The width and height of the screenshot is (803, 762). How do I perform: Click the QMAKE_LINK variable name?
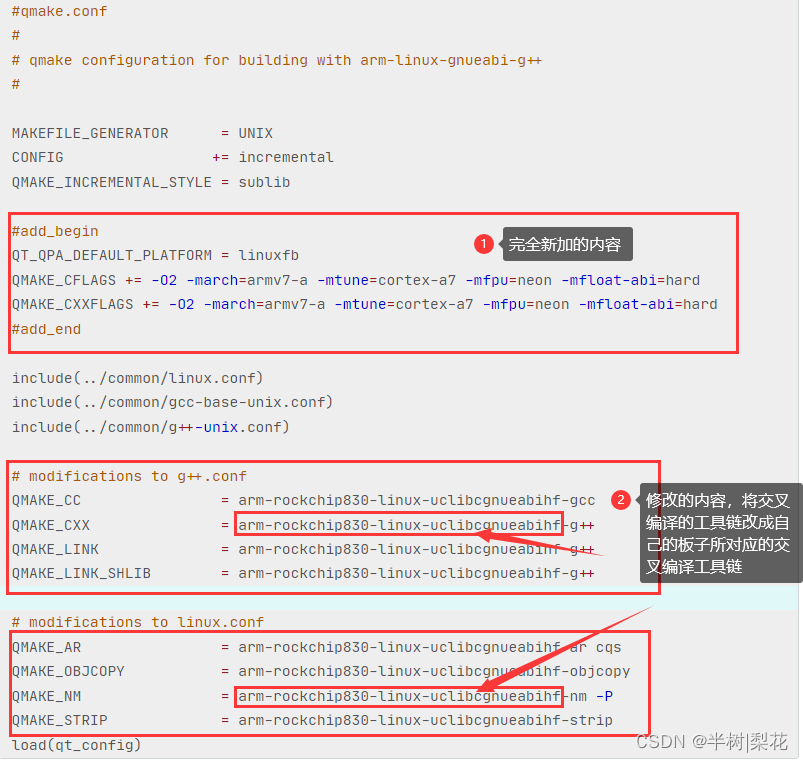click(55, 549)
